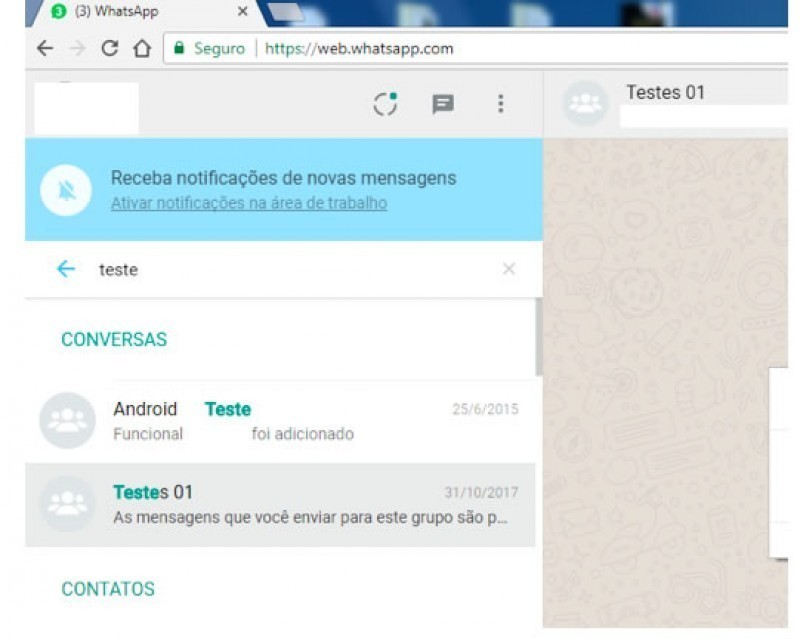Click the chat list scrollbar
Image resolution: width=800 pixels, height=640 pixels.
point(539,337)
